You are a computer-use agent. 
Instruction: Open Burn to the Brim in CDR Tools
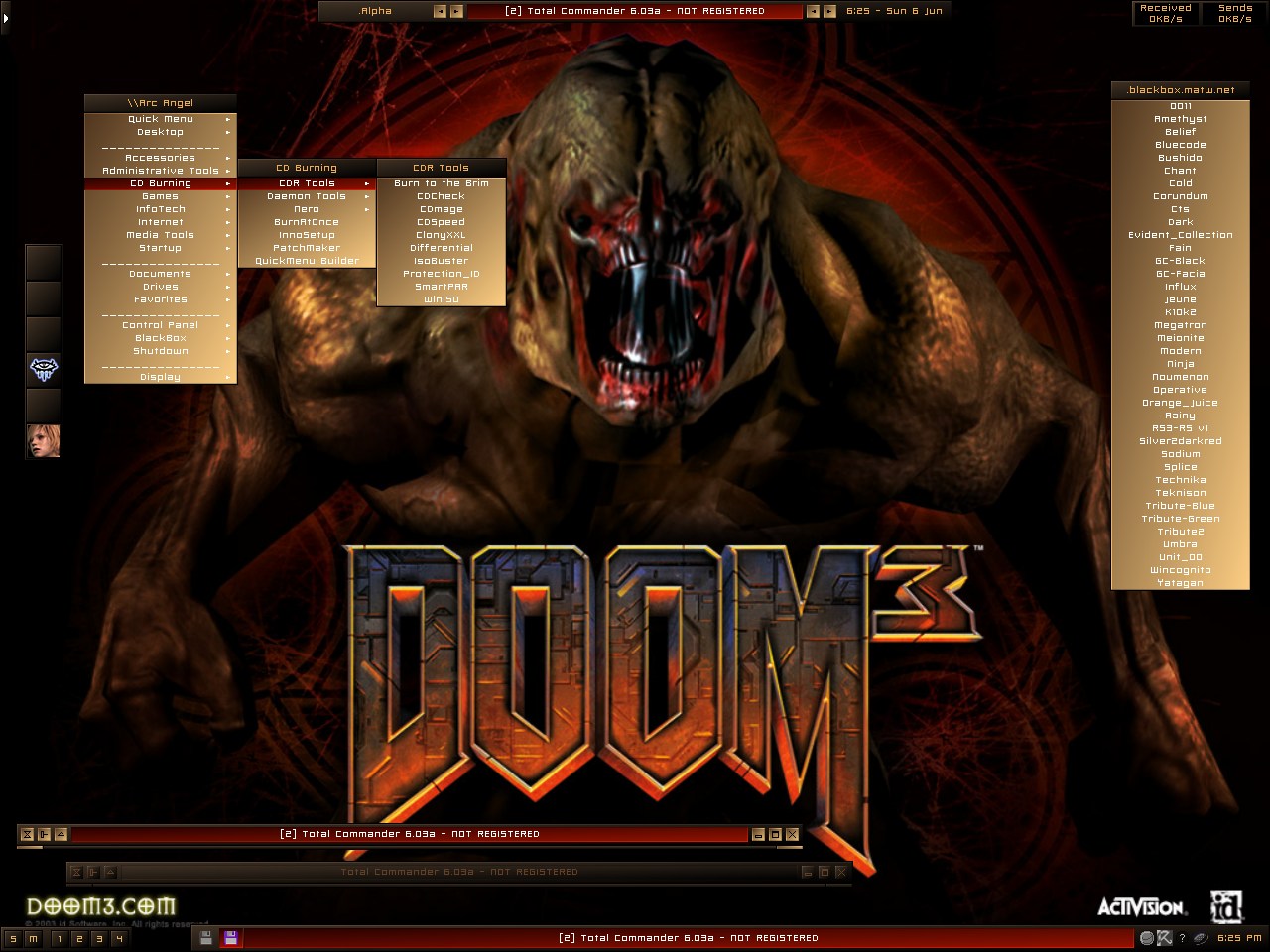[x=442, y=183]
